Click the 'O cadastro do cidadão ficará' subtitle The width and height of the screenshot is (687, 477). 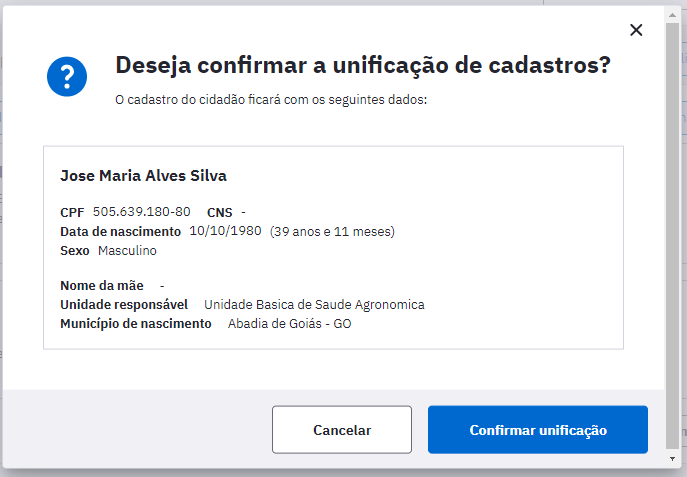(271, 100)
